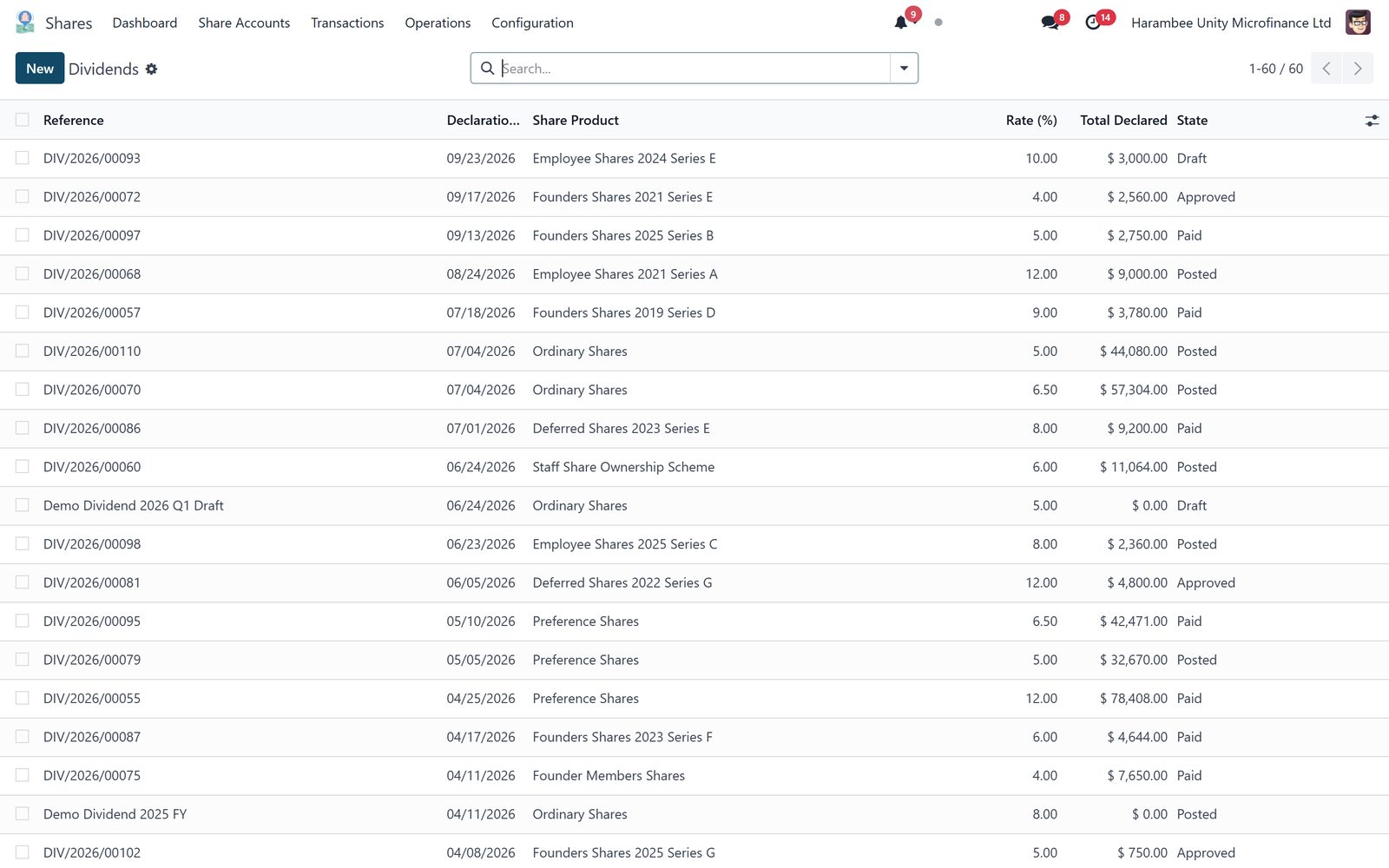Select the DIV/2026/00110 row checkbox
The image size is (1389, 868).
tap(23, 351)
